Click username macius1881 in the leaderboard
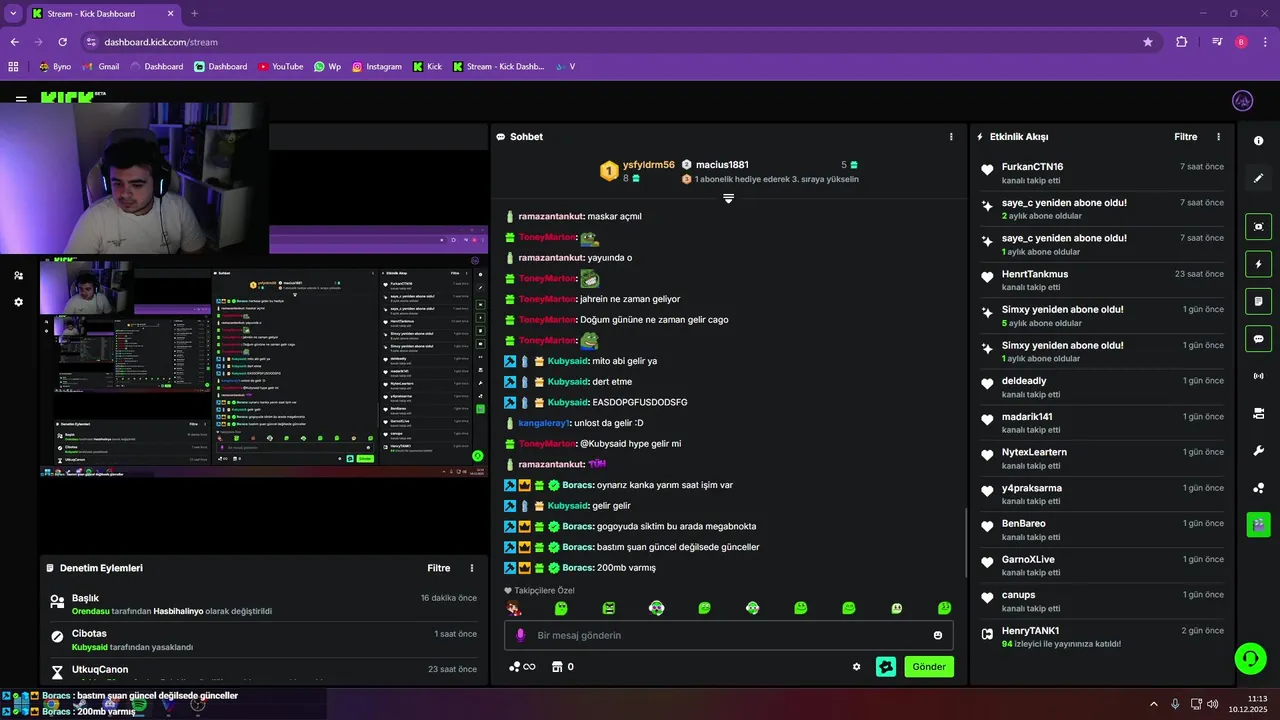 tap(722, 165)
